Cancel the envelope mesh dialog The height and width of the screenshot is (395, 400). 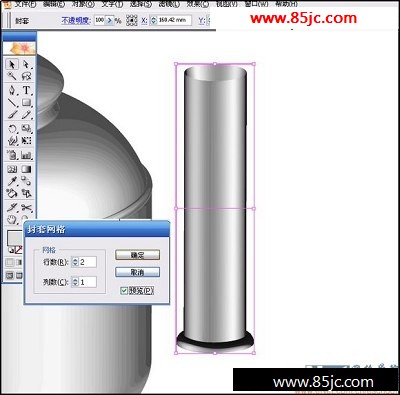pyautogui.click(x=137, y=272)
